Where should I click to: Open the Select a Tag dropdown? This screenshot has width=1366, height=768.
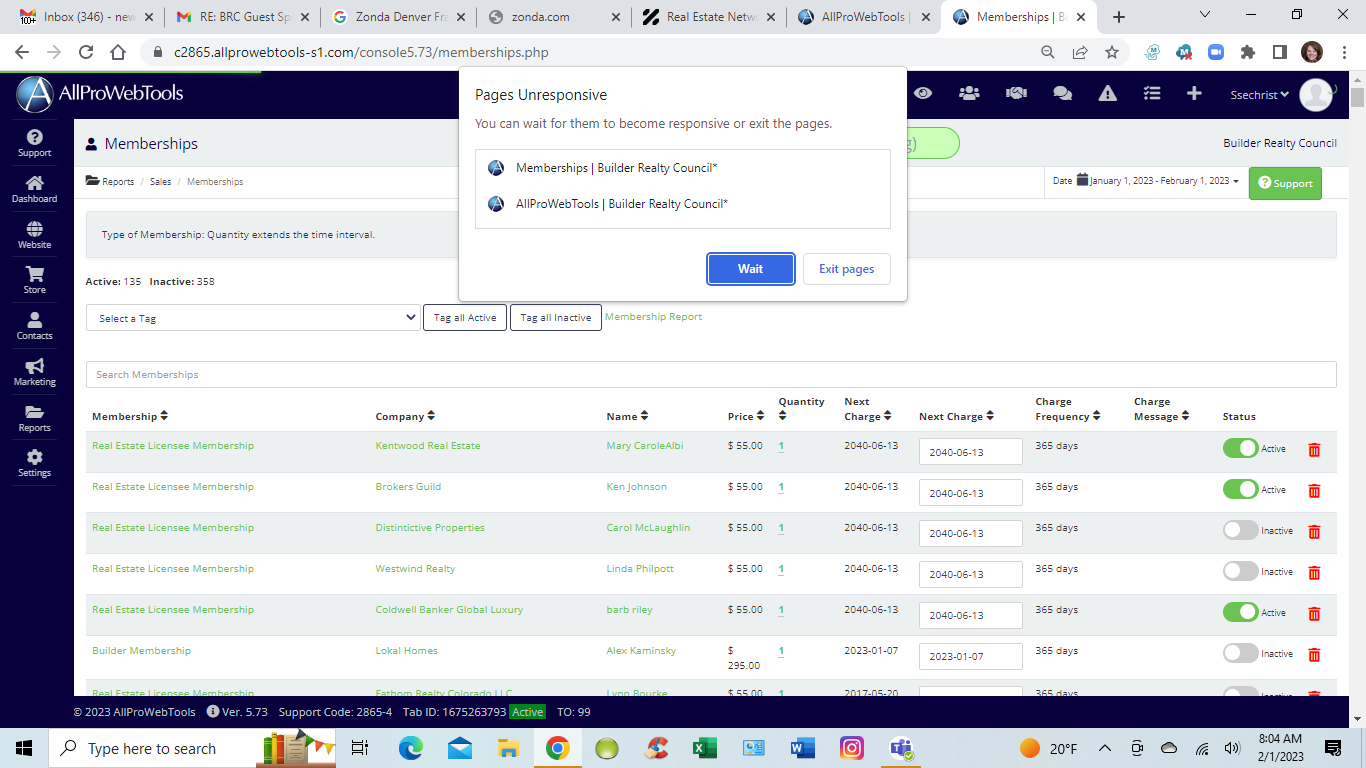(x=253, y=318)
